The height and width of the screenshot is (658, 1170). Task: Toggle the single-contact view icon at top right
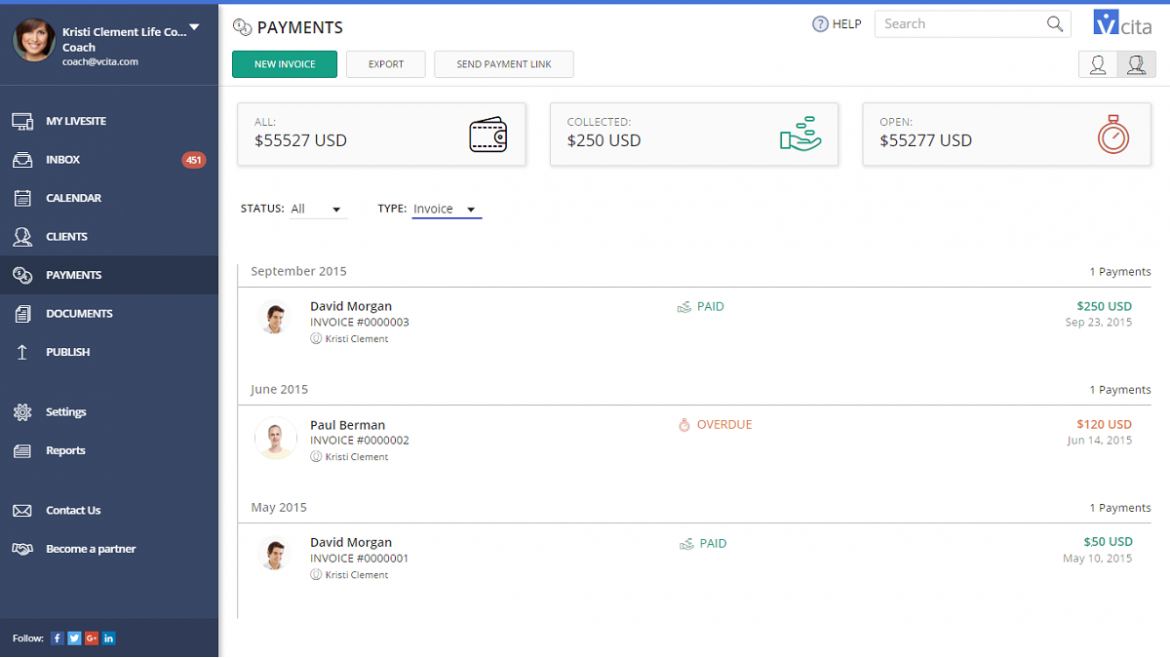(x=1098, y=63)
